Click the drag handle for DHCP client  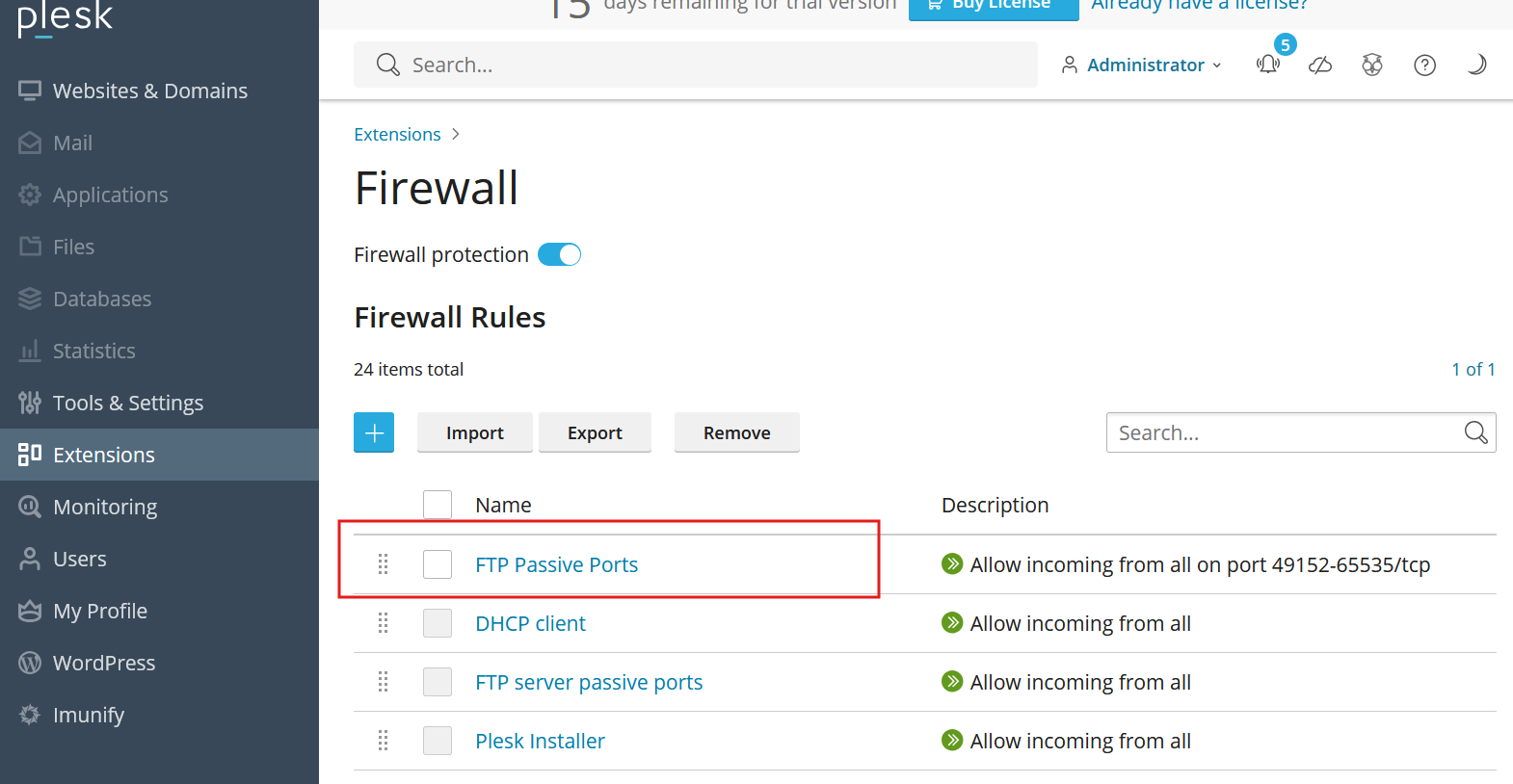[383, 623]
